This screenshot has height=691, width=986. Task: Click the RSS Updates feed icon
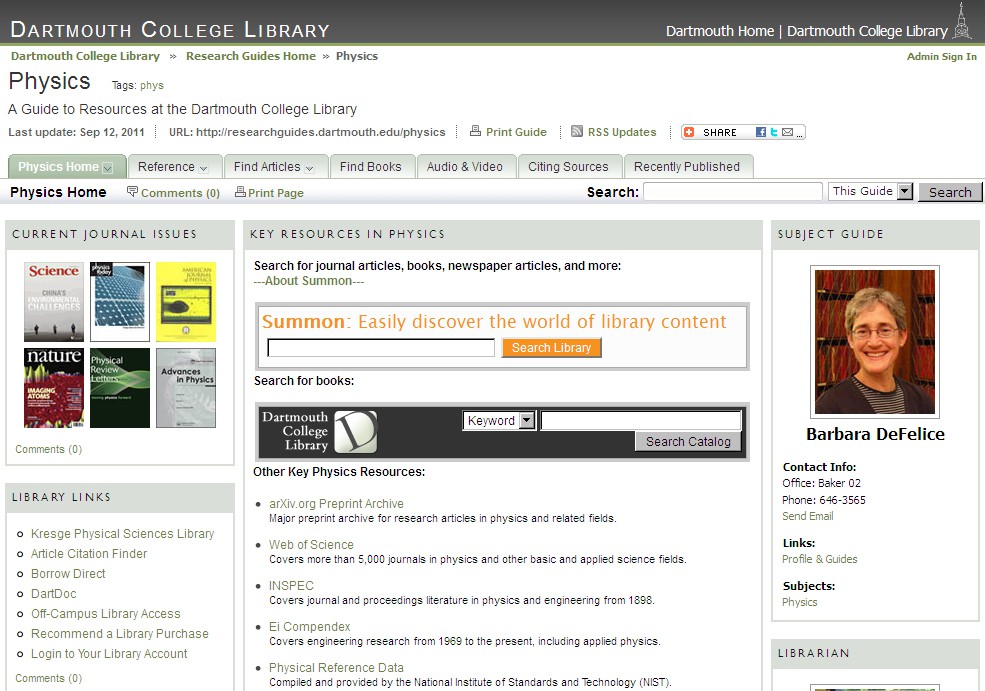coord(577,131)
